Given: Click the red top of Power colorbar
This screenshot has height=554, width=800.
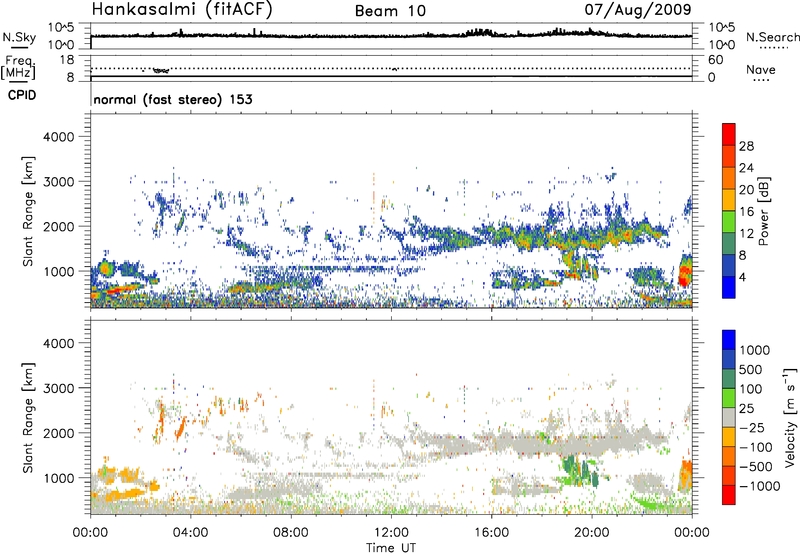Looking at the screenshot, I should pyautogui.click(x=729, y=134).
